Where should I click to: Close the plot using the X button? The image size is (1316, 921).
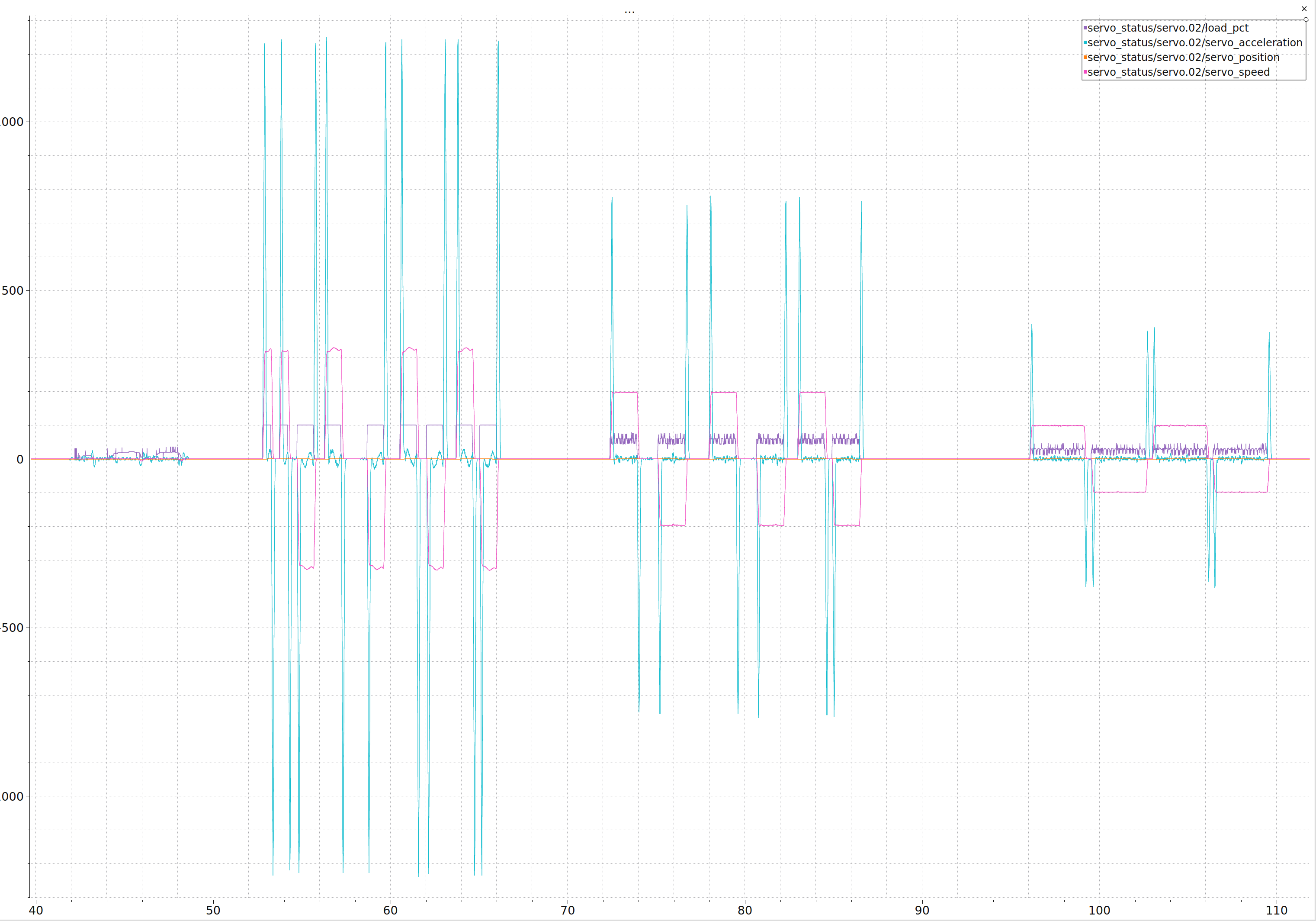1304,9
